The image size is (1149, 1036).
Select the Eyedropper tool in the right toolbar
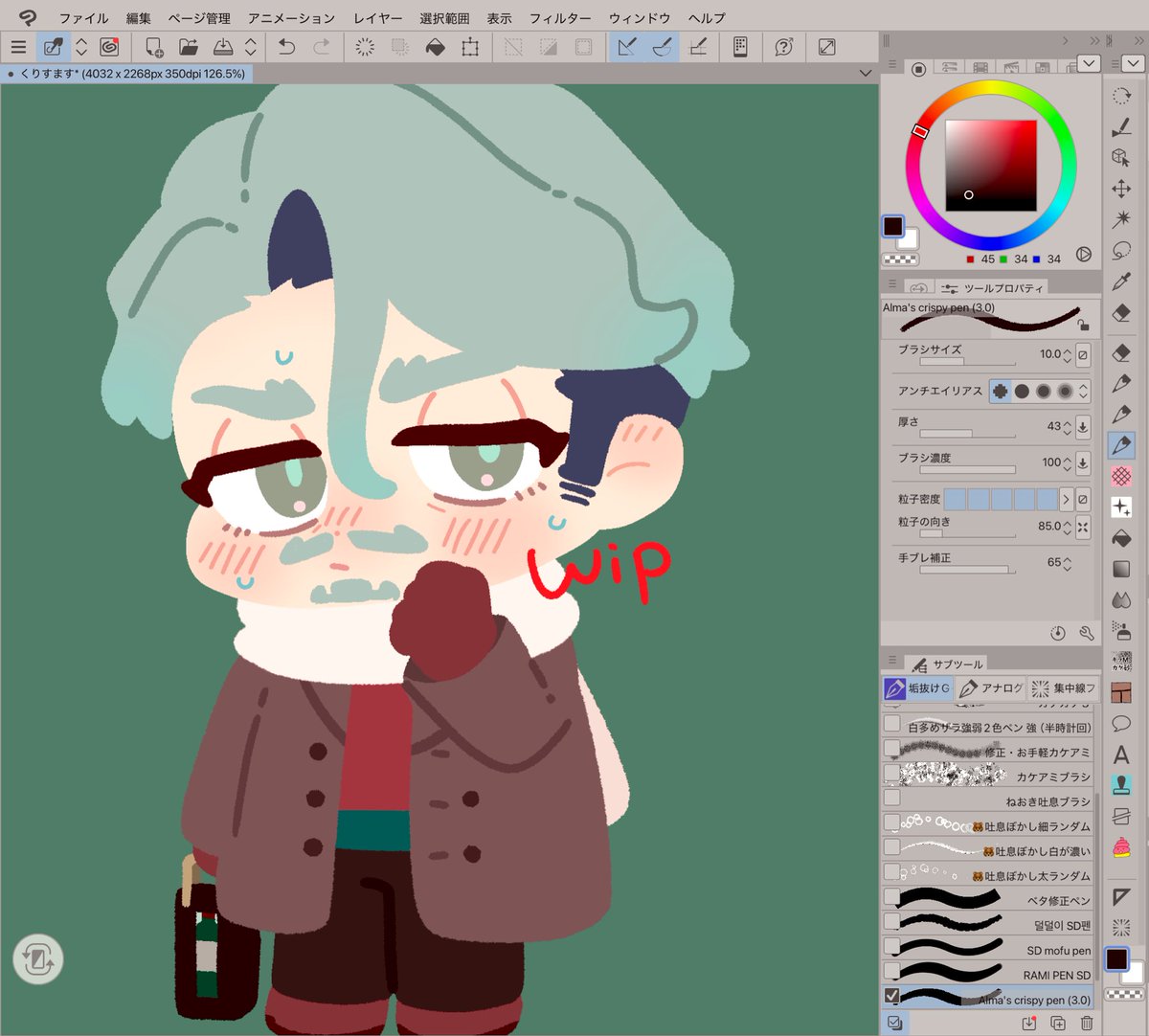1121,282
